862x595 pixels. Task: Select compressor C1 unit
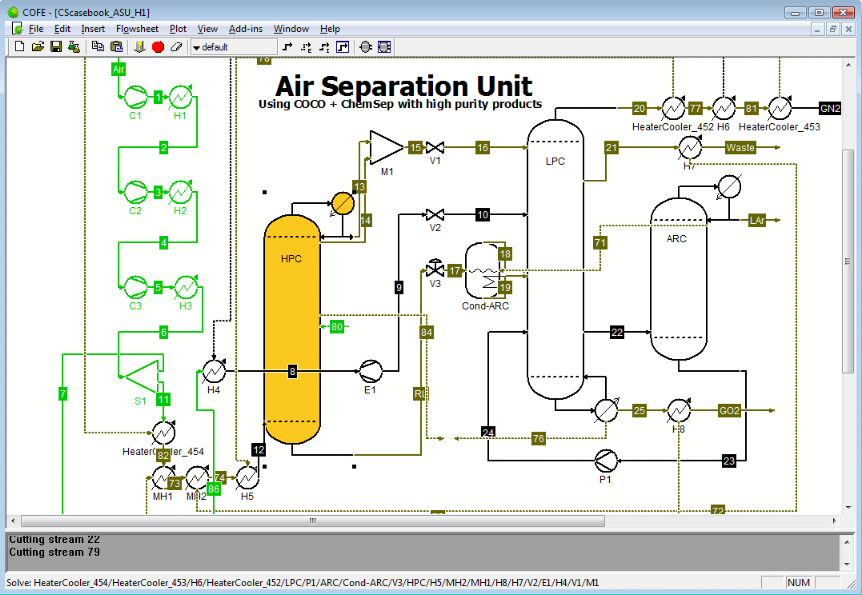(135, 97)
